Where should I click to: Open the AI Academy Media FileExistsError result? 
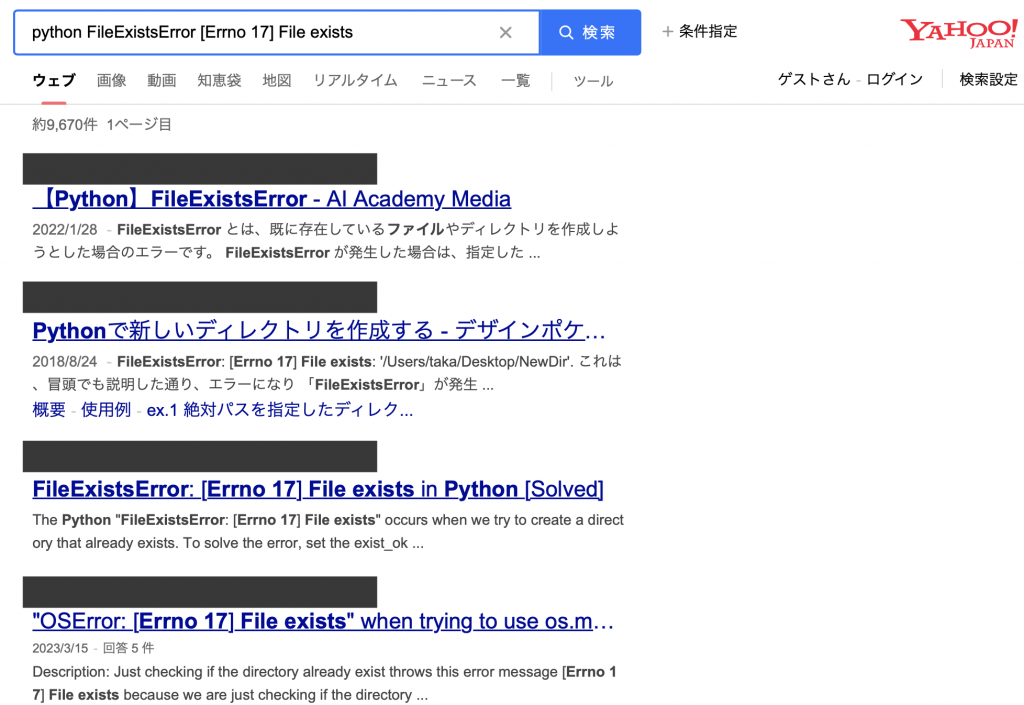[x=272, y=199]
